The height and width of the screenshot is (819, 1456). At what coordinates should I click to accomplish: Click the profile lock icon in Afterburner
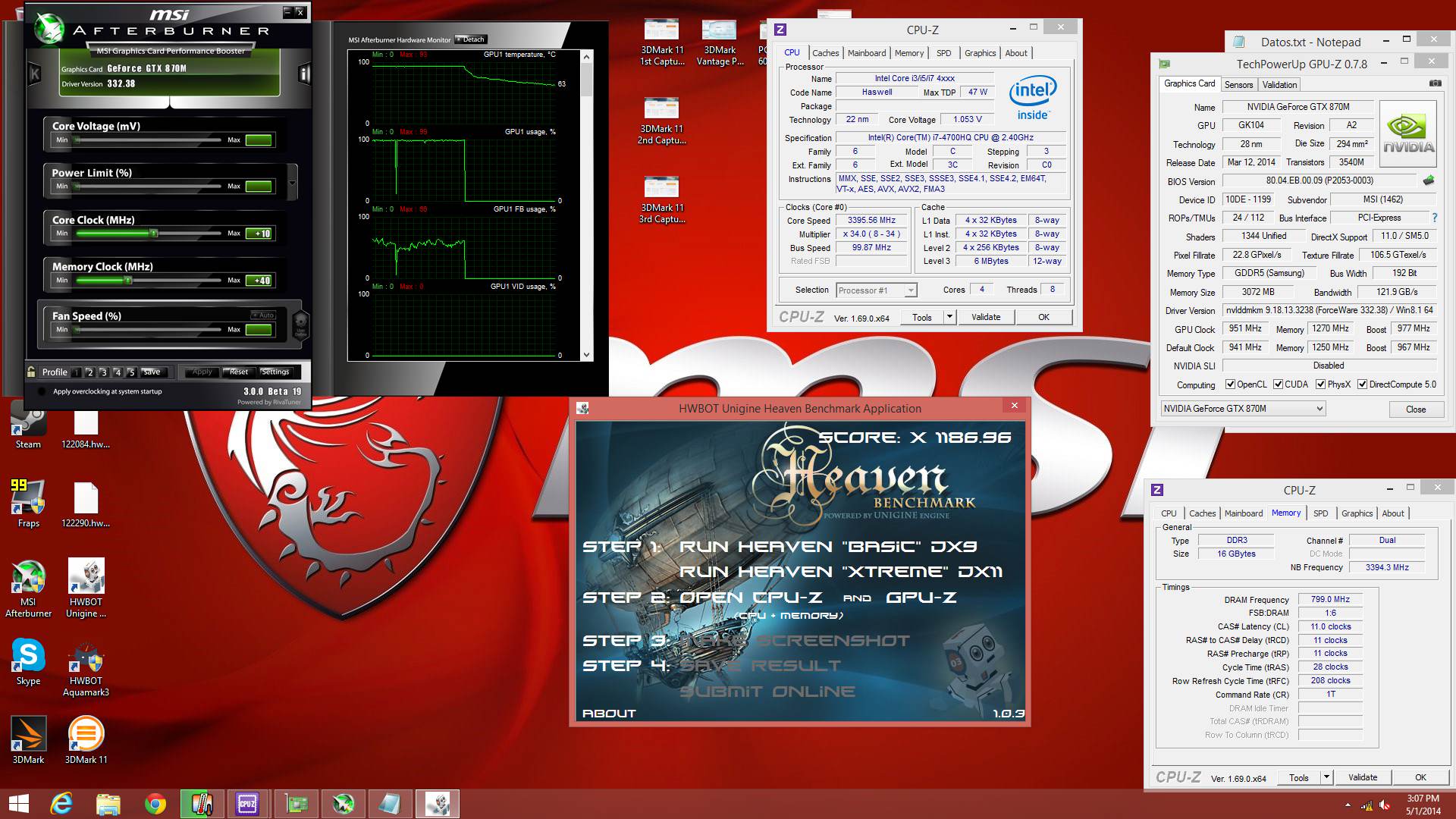31,372
